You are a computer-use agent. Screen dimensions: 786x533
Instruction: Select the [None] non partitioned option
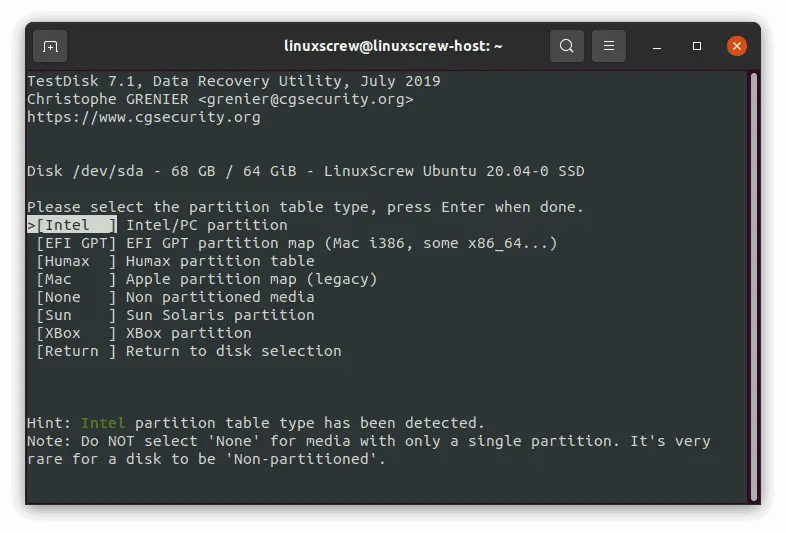[x=76, y=297]
